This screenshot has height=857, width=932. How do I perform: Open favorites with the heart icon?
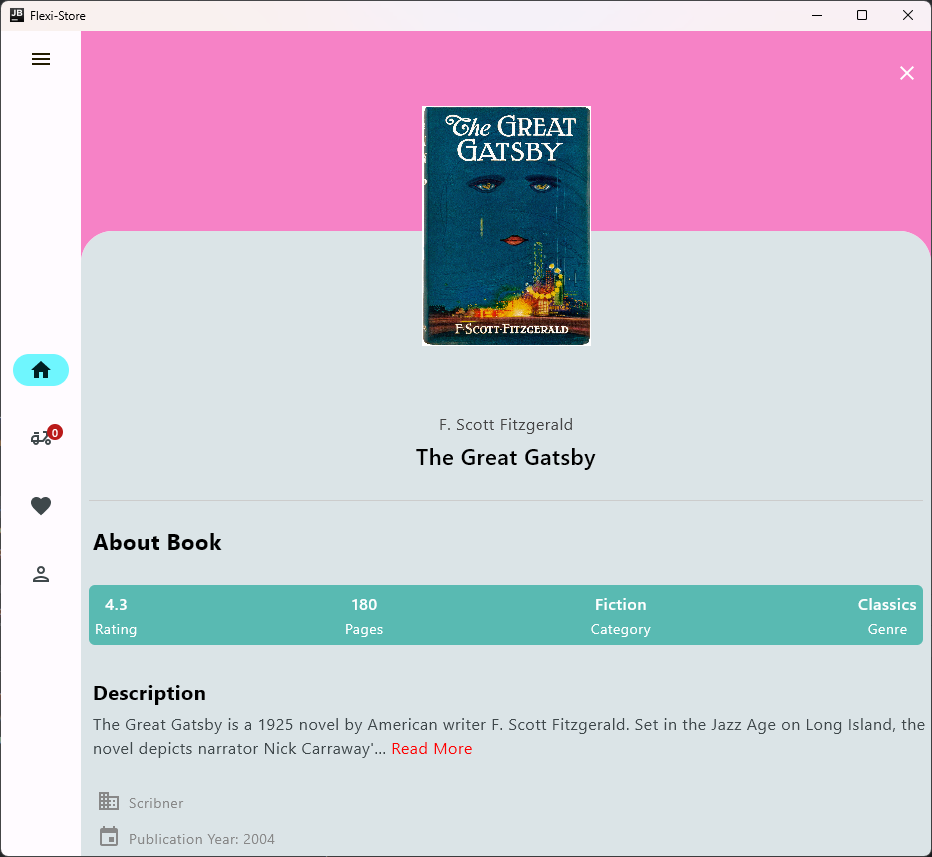click(x=41, y=506)
